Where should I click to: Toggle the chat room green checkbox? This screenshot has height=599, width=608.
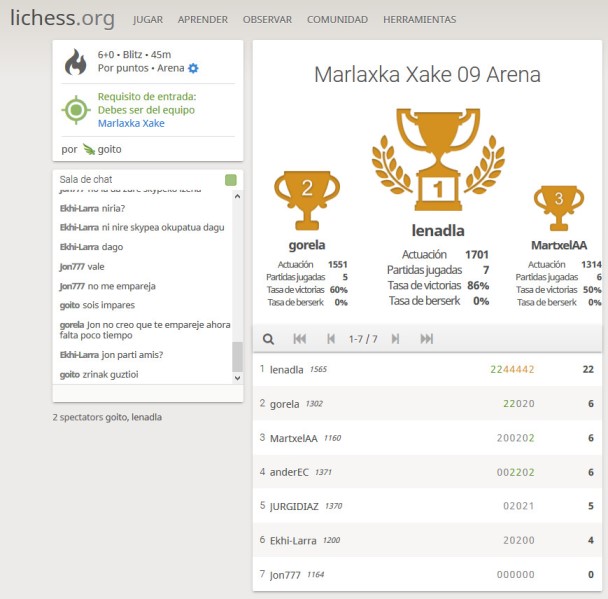[x=231, y=180]
